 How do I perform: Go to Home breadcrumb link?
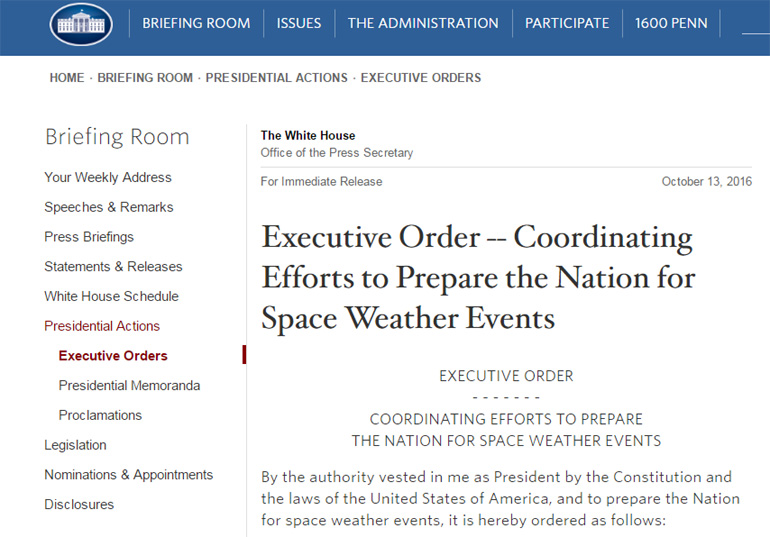(x=67, y=78)
